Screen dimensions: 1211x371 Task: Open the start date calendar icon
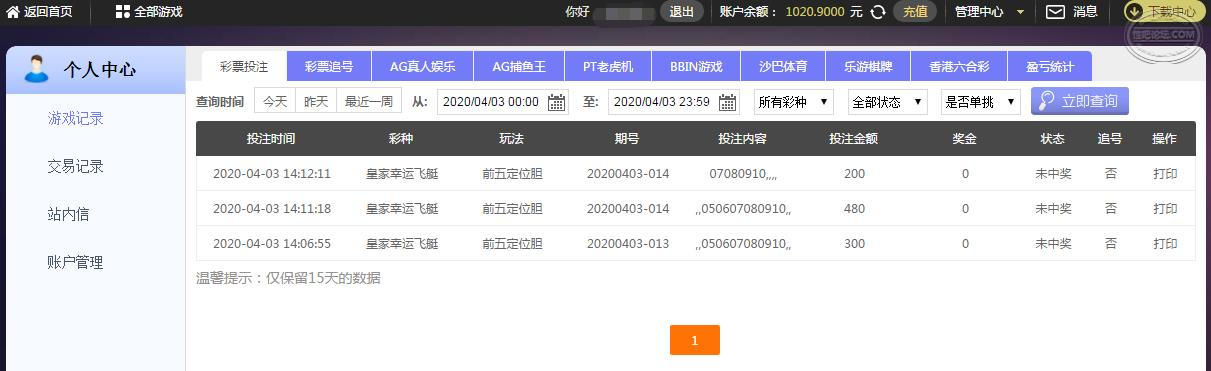point(556,102)
